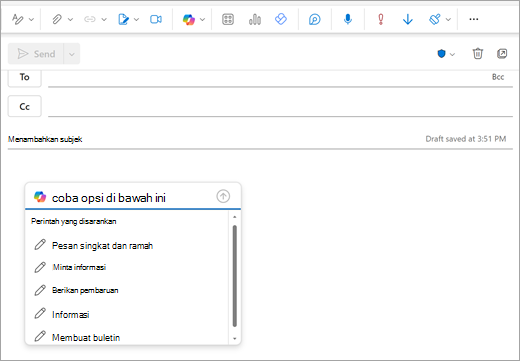520x361 pixels.
Task: Expand the insert link dropdown arrow
Action: click(104, 20)
